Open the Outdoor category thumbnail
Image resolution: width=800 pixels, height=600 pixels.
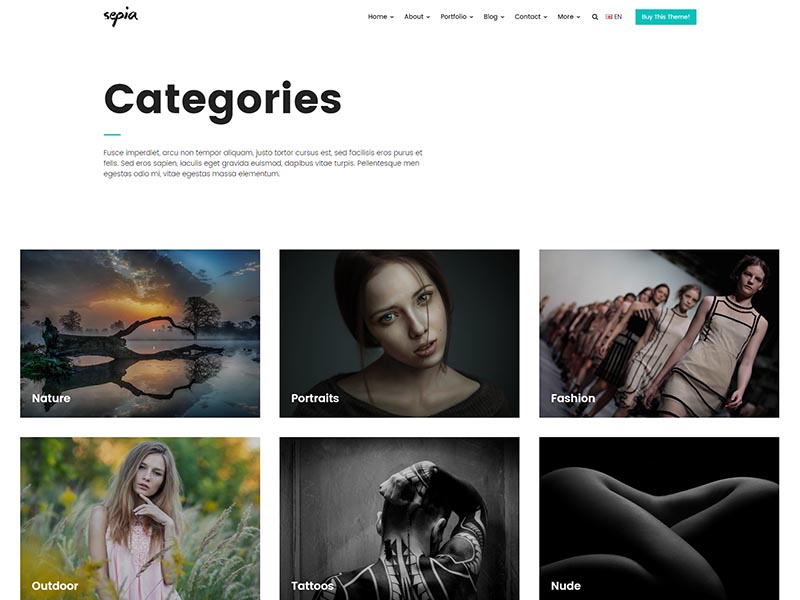point(140,518)
